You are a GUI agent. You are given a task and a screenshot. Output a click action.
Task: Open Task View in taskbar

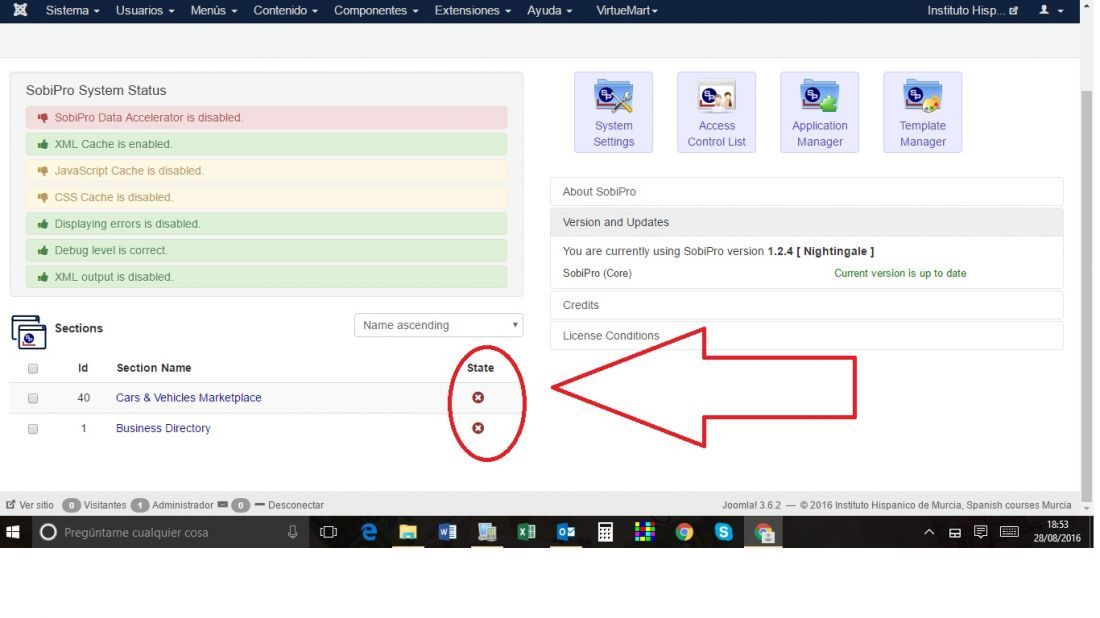pos(328,532)
